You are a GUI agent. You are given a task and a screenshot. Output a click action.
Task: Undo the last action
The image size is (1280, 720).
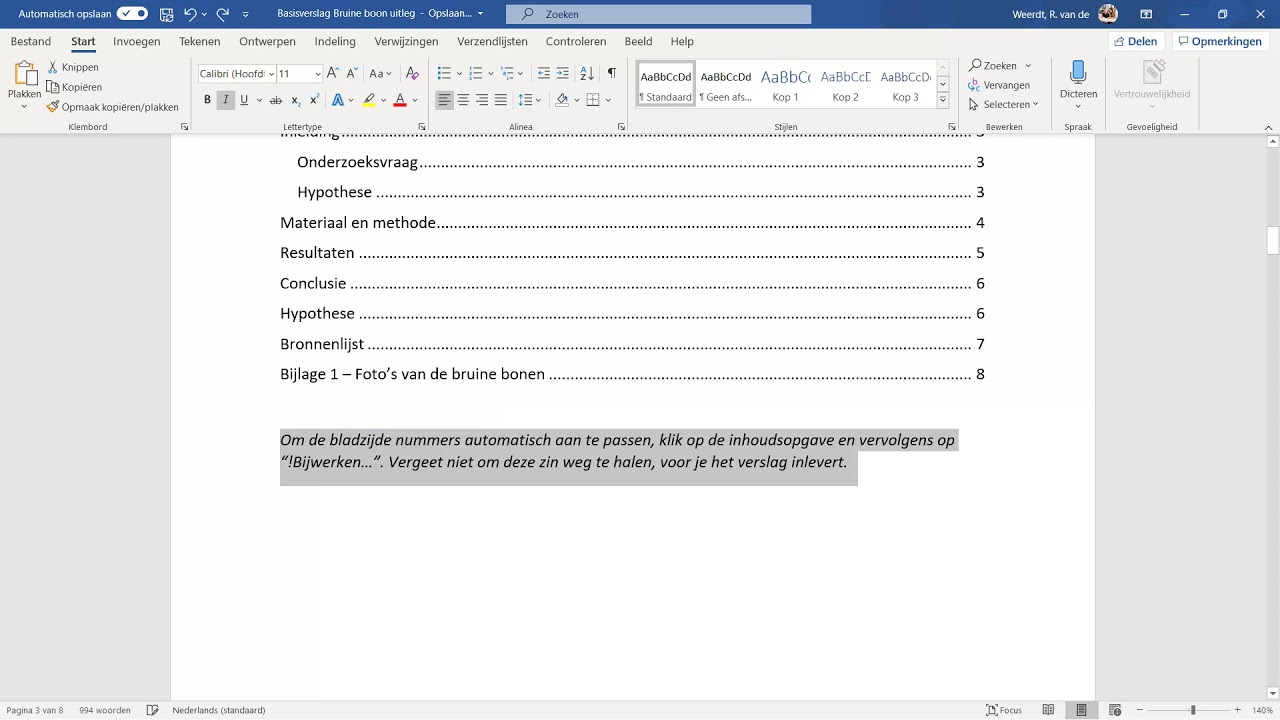coord(190,14)
